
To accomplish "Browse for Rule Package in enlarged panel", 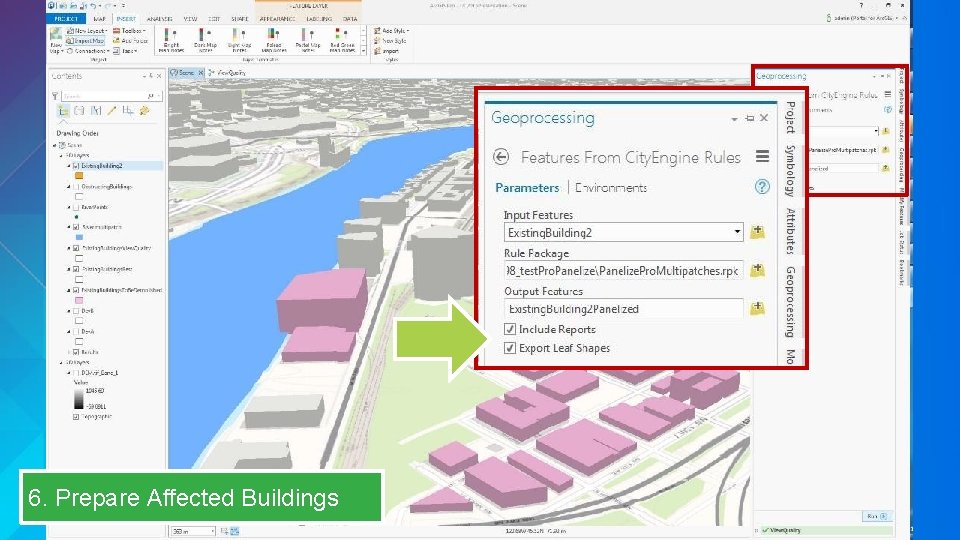I will point(757,270).
